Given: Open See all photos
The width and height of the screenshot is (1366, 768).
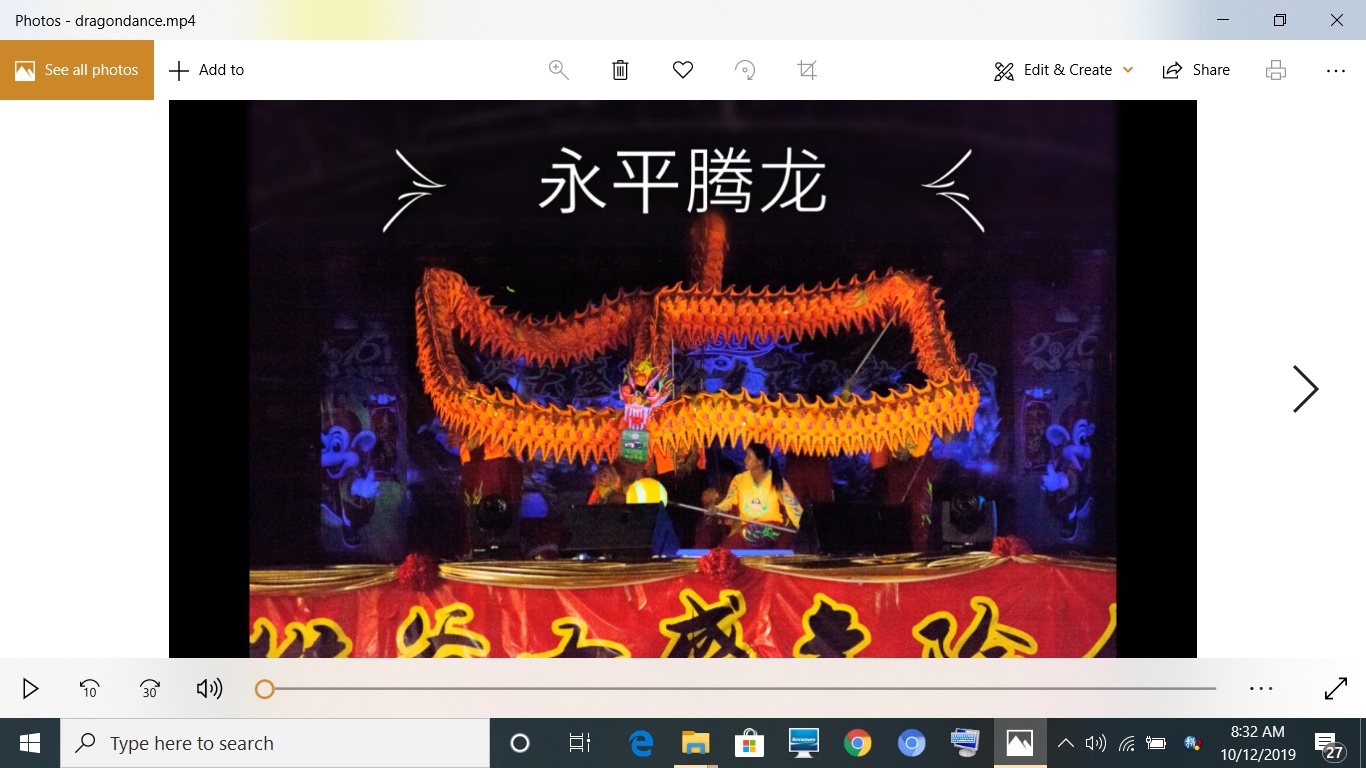Looking at the screenshot, I should 77,70.
